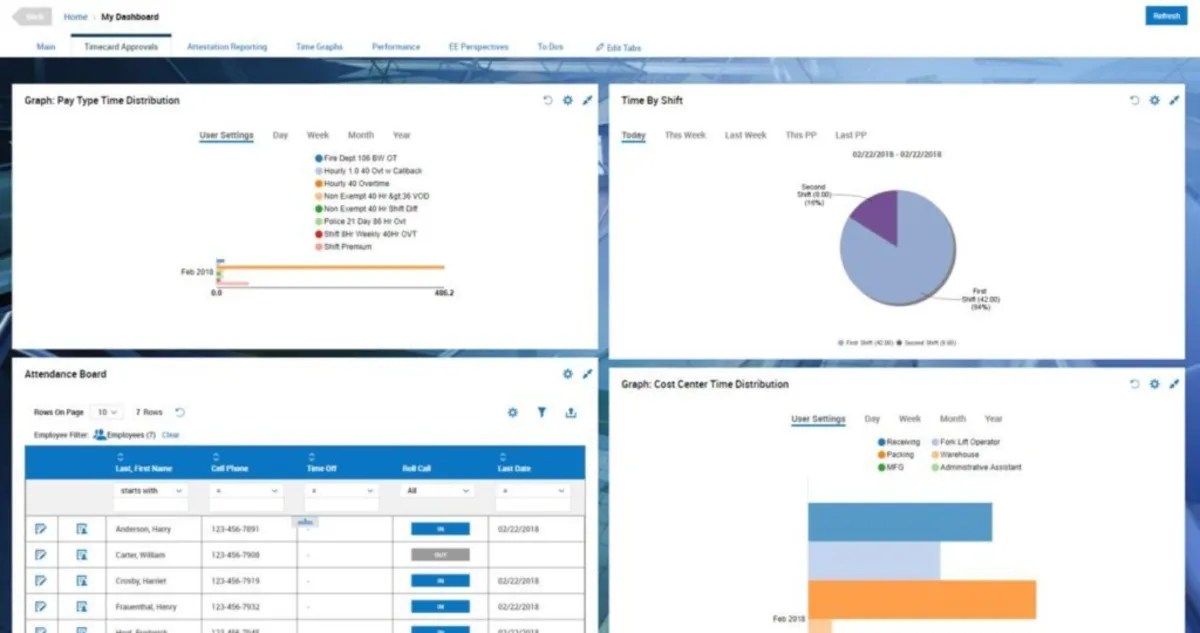1200x633 pixels.
Task: Switch to the Attestation Reporting tab
Action: tap(227, 47)
